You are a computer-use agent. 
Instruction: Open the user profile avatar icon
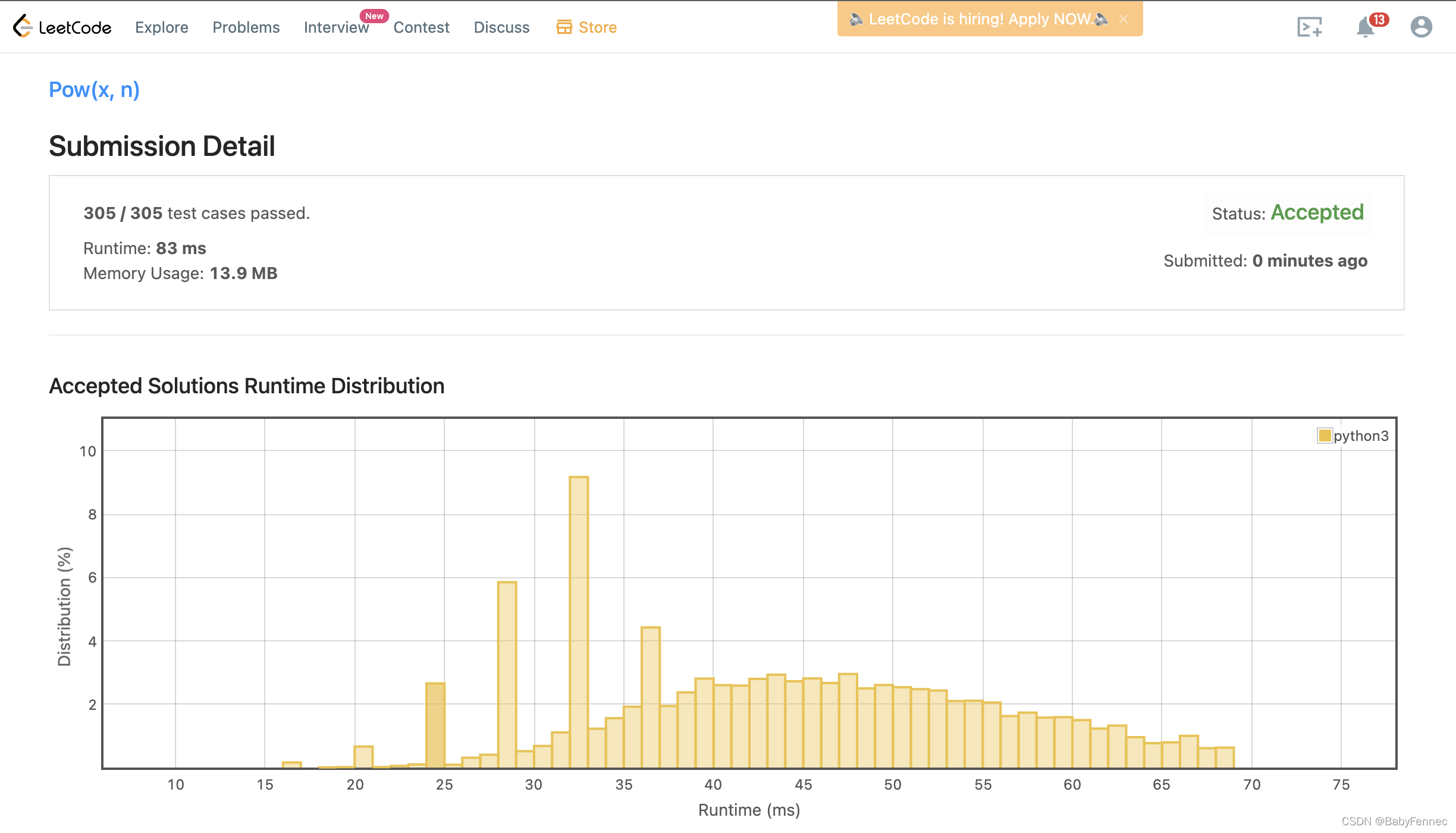[x=1421, y=27]
